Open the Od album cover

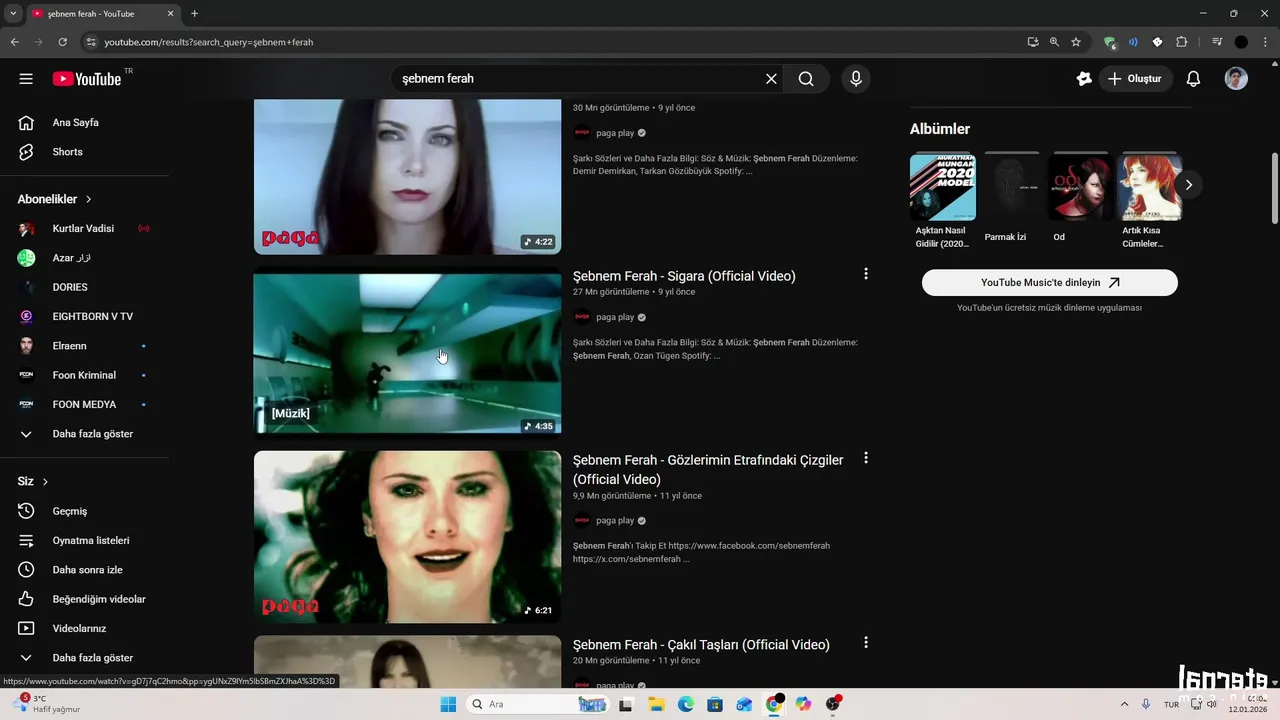[x=1081, y=187]
